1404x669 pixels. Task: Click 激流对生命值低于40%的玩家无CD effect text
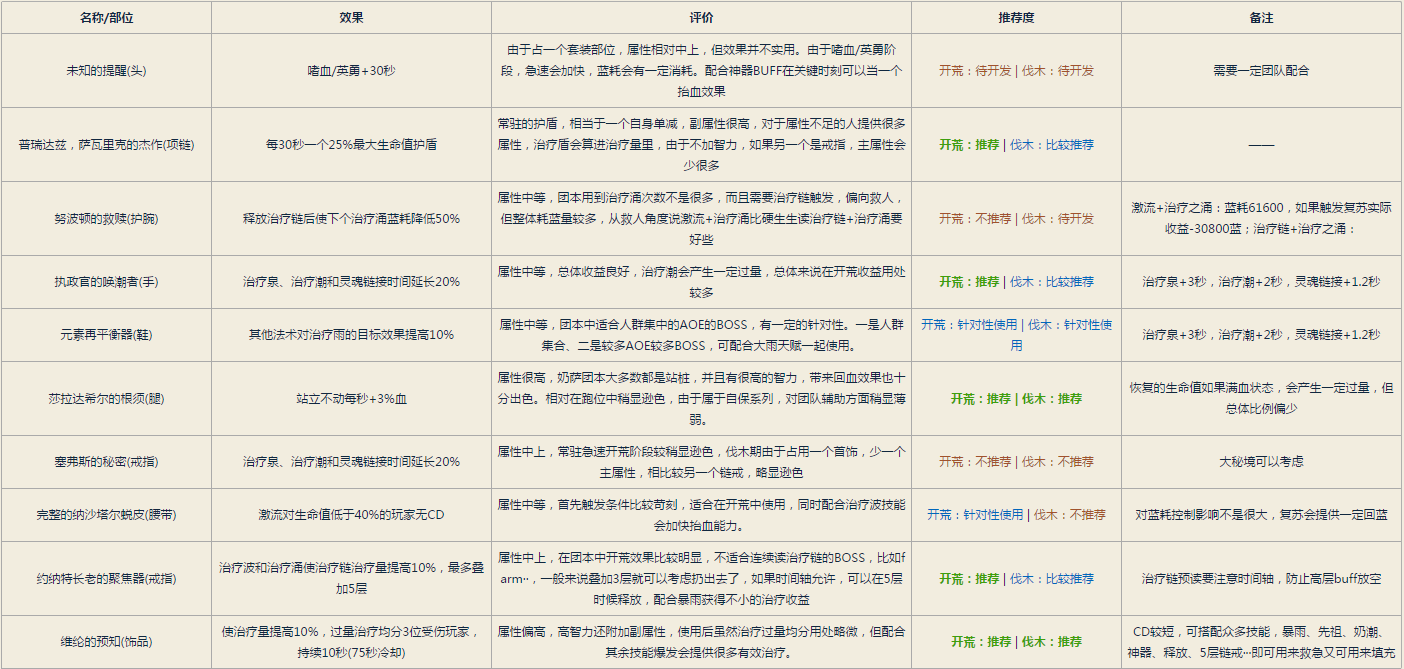(351, 515)
